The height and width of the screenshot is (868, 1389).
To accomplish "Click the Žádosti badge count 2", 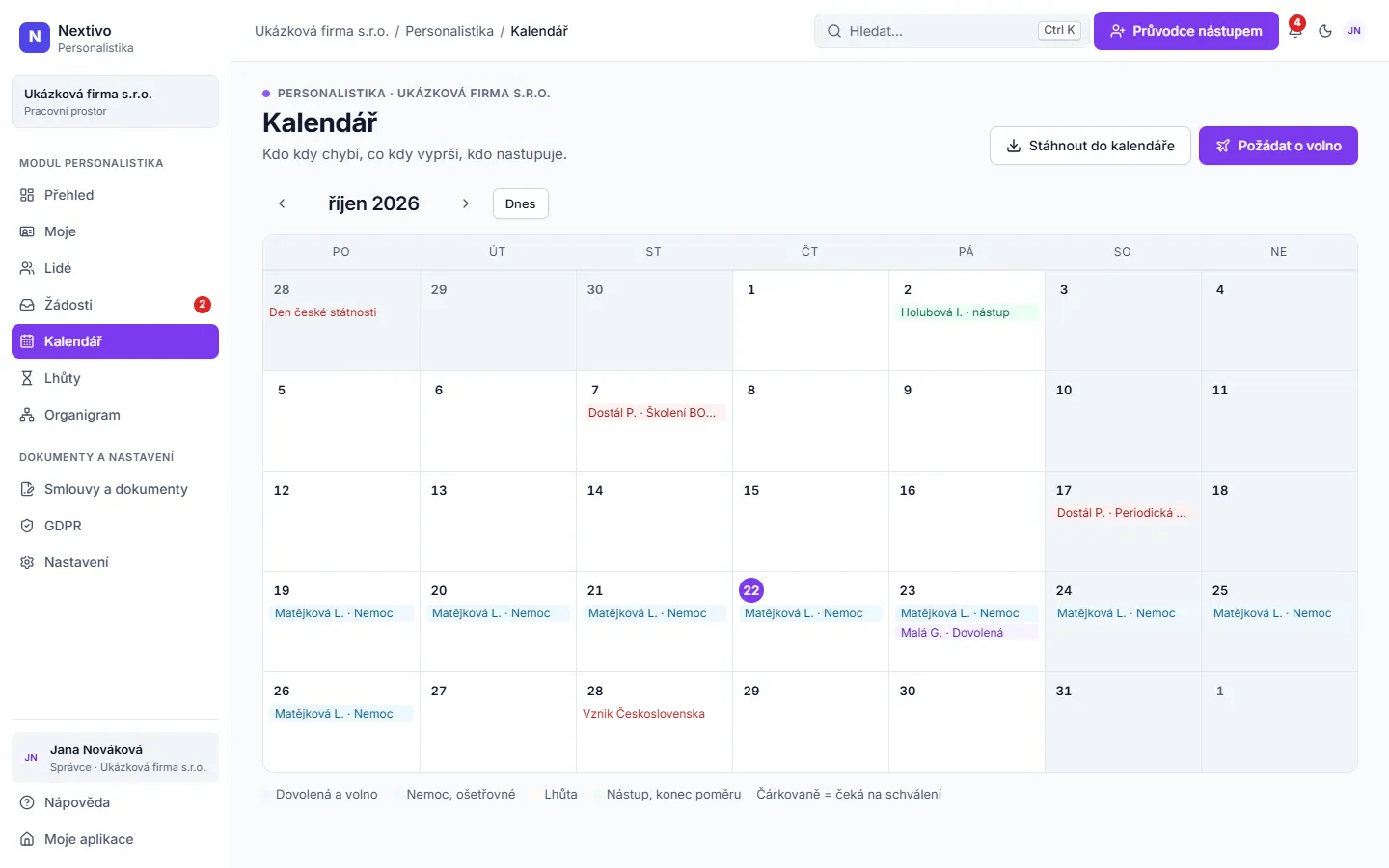I will pyautogui.click(x=202, y=305).
